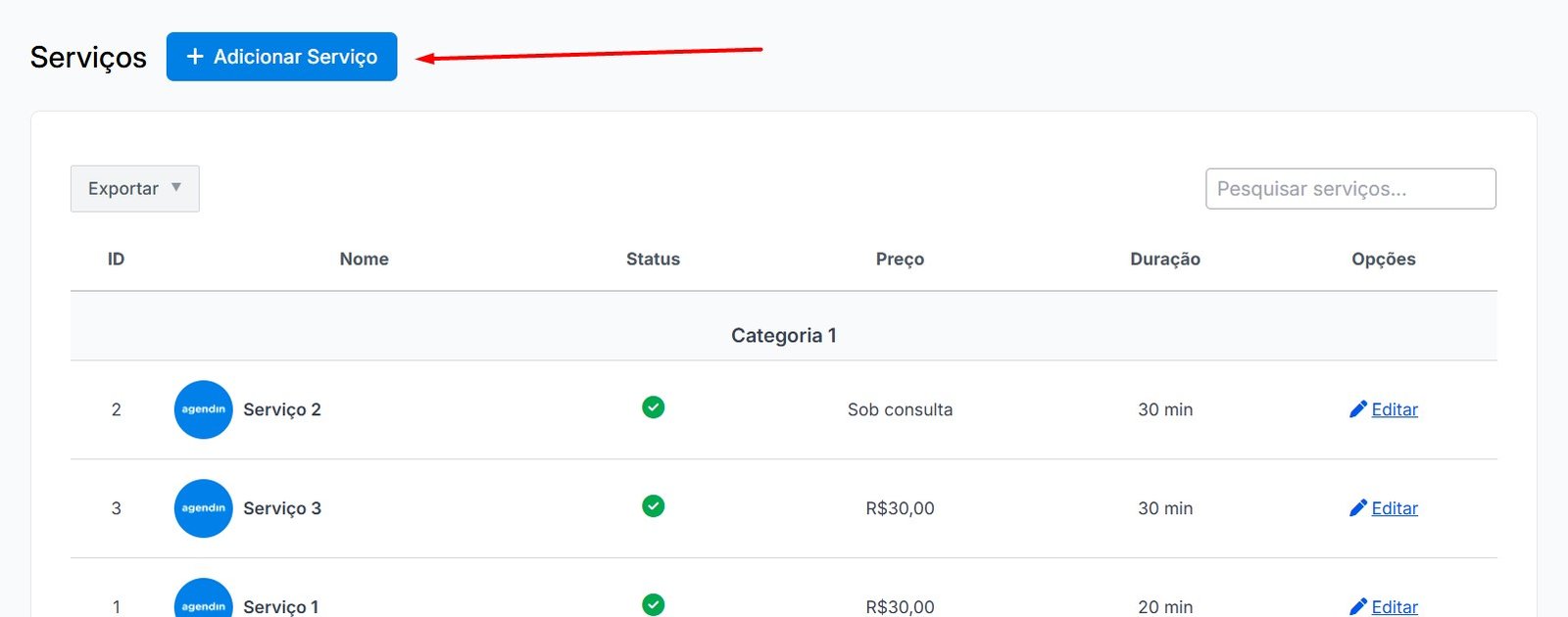Click the agendin logo for Serviço 2
Image resolution: width=1568 pixels, height=617 pixels.
tap(203, 409)
